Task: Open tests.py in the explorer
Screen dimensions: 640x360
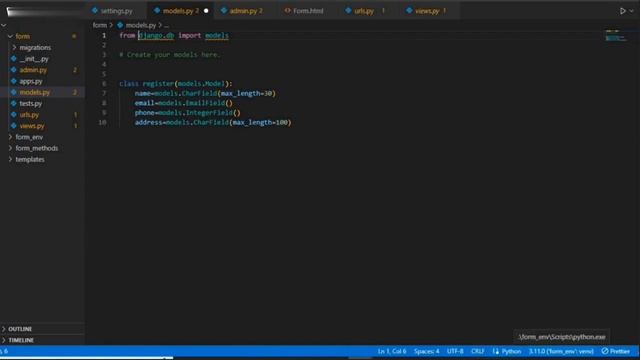Action: pos(31,104)
